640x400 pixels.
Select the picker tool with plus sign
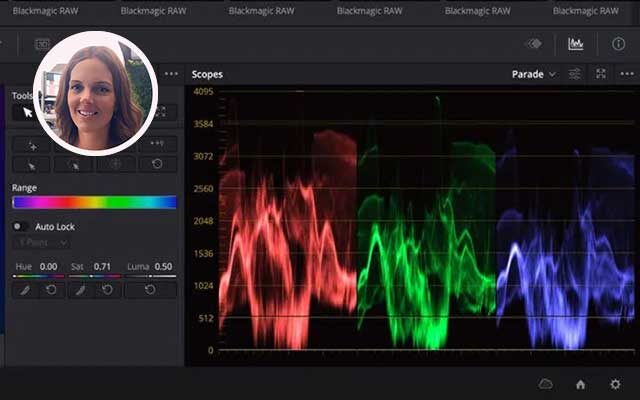[x=32, y=145]
